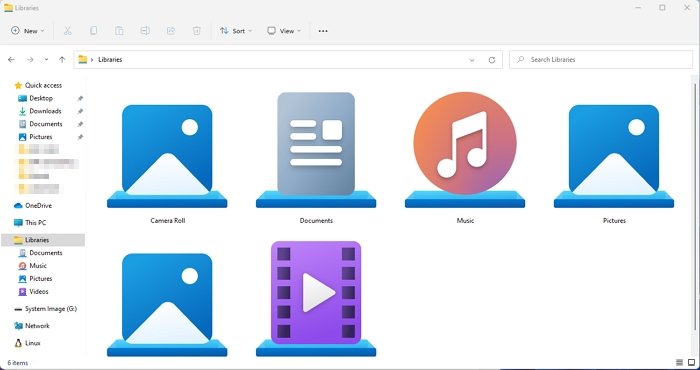Open the Sort dropdown

pyautogui.click(x=236, y=31)
